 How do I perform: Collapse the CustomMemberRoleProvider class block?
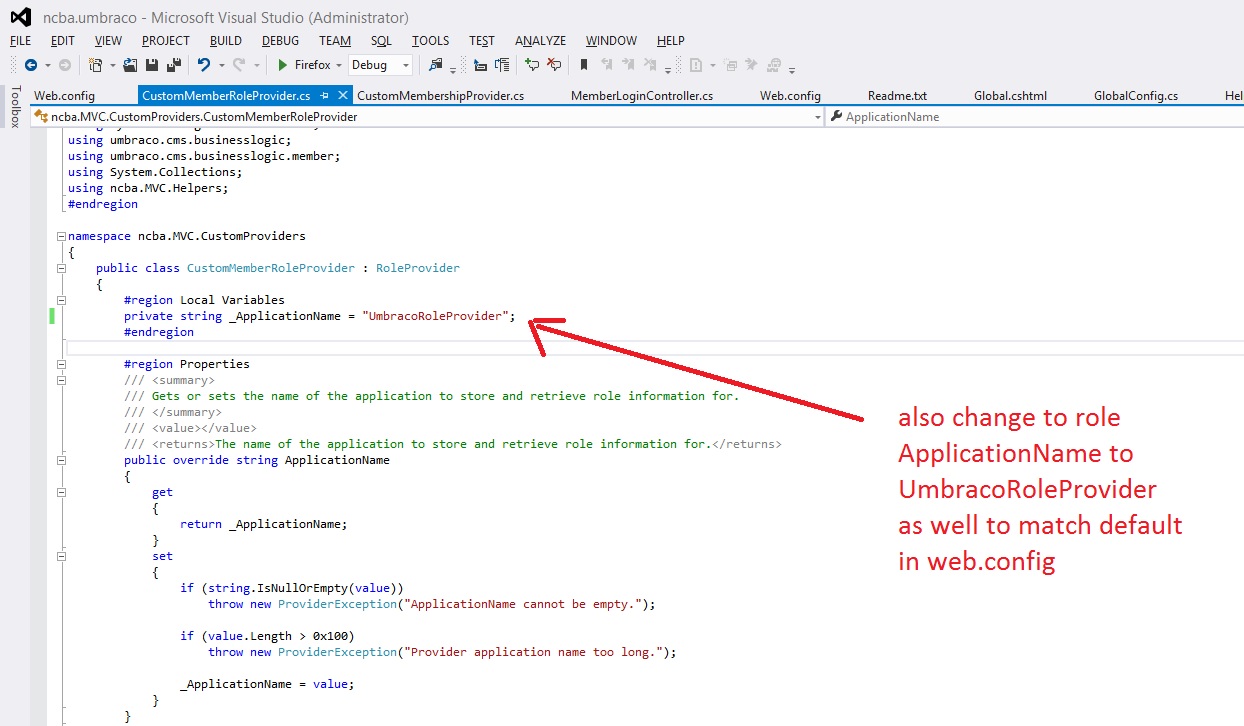point(62,269)
